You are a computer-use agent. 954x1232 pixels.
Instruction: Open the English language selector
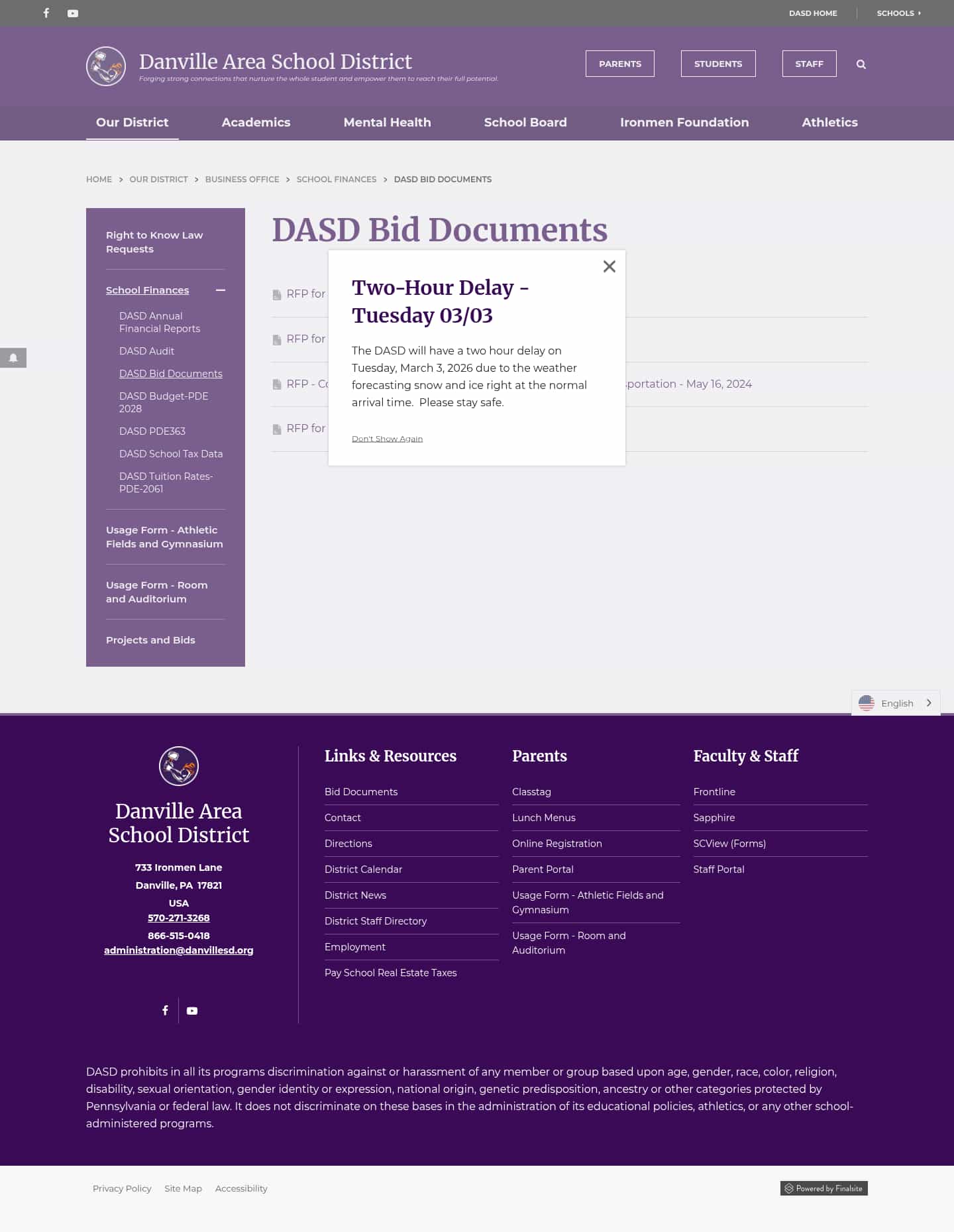896,703
